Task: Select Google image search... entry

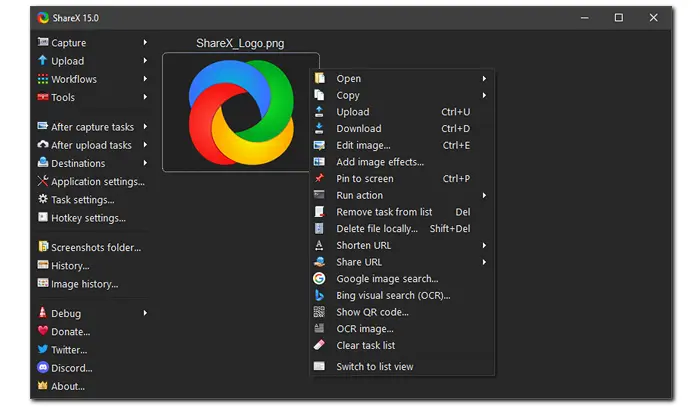Action: [402, 278]
